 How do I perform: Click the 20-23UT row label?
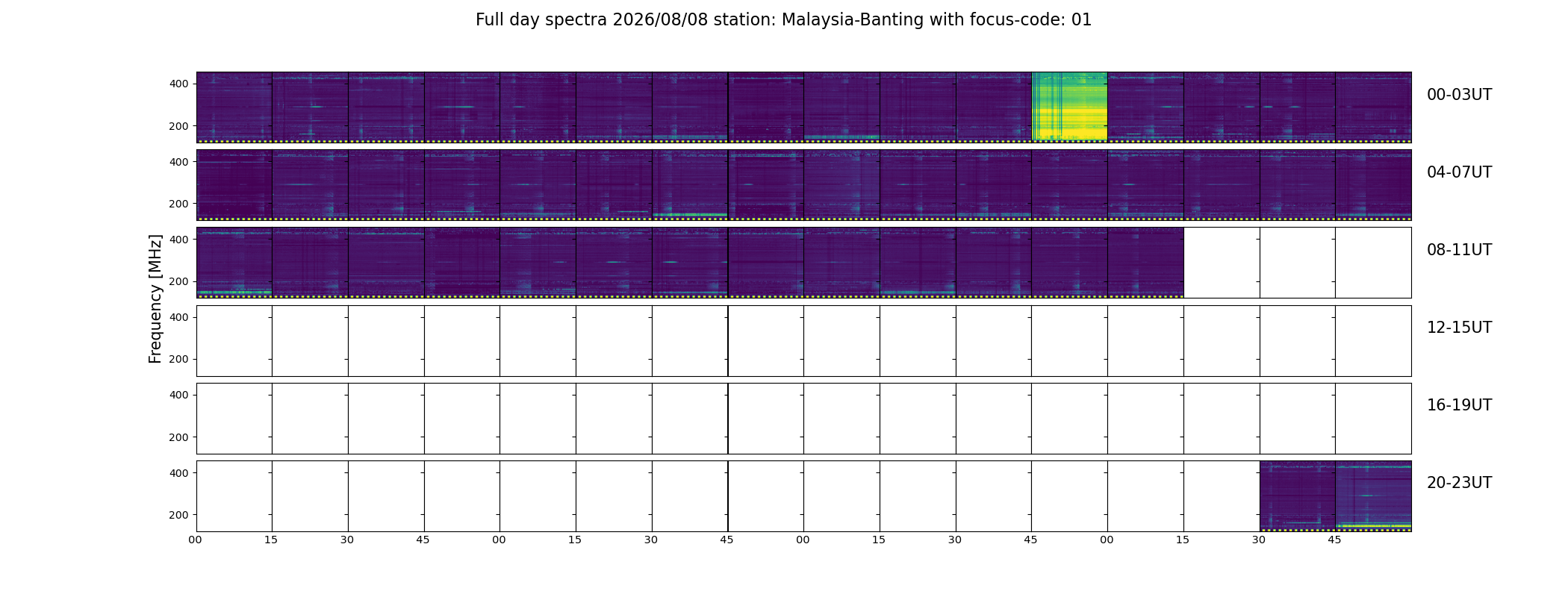(x=1459, y=483)
